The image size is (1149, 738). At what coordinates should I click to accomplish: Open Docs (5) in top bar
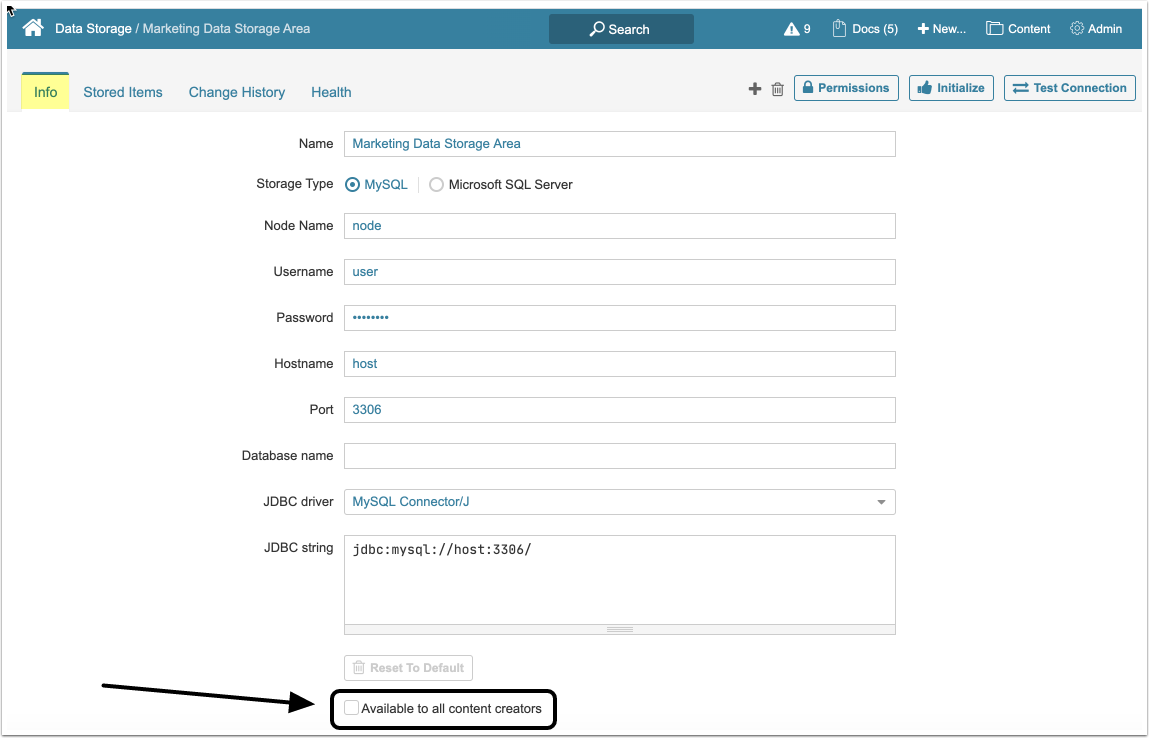[x=865, y=29]
